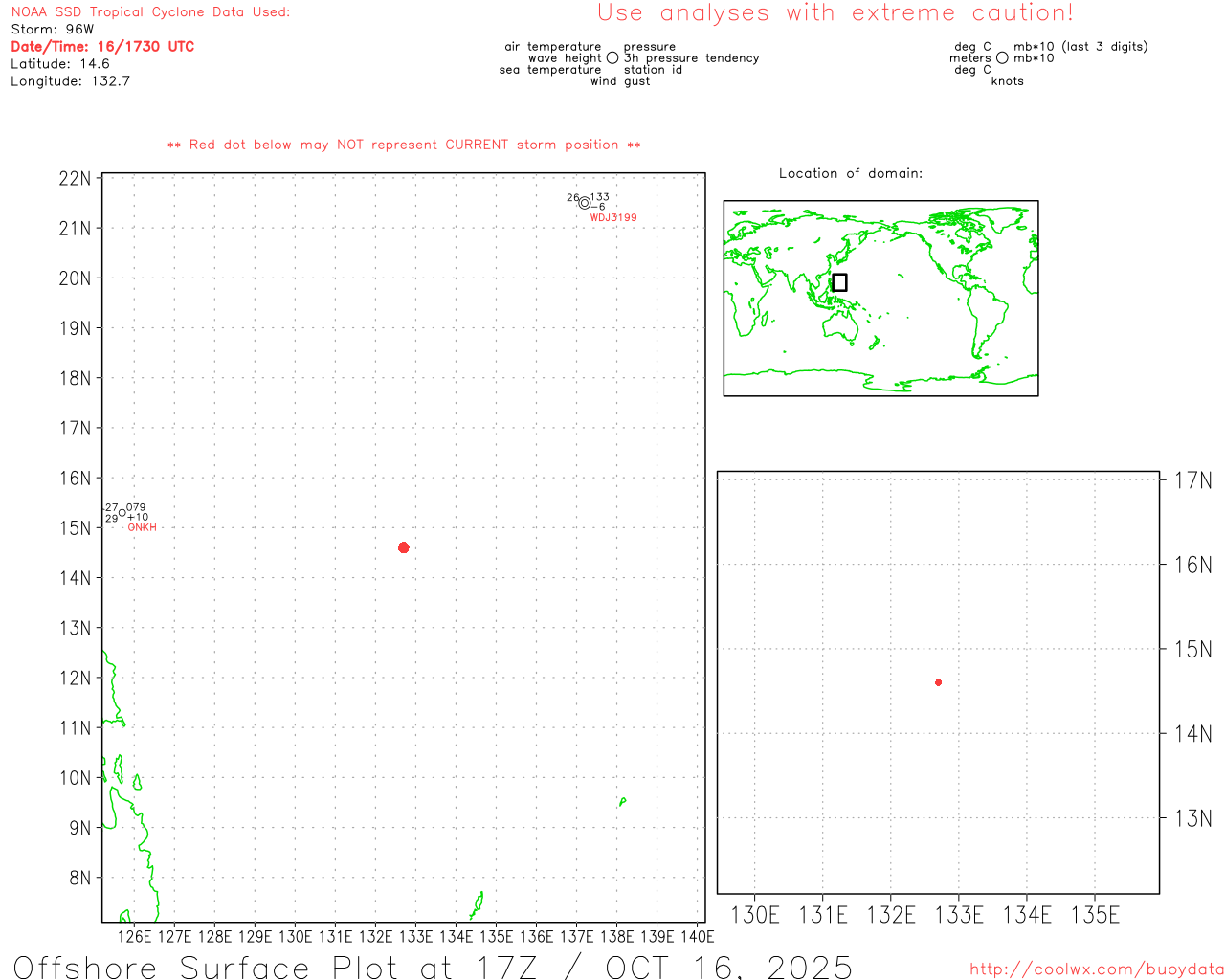This screenshot has height=980, width=1225.
Task: Select the ONKH station circle marker
Action: pyautogui.click(x=122, y=513)
